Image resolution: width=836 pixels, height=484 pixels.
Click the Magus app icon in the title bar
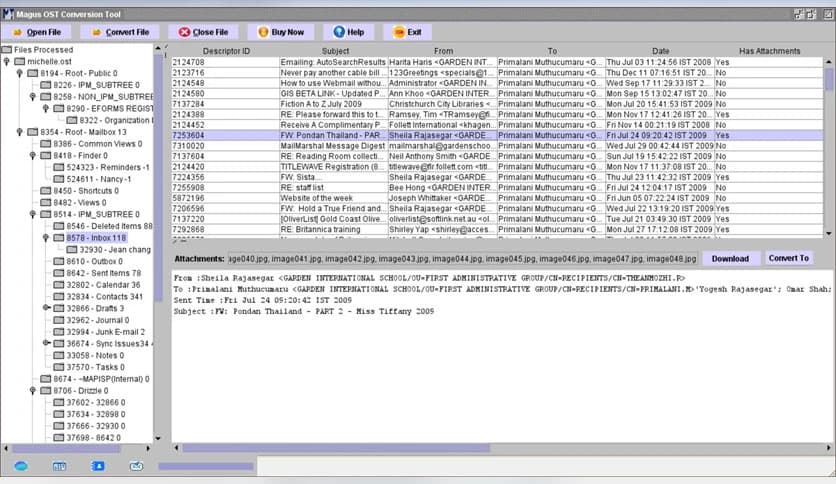[x=8, y=14]
